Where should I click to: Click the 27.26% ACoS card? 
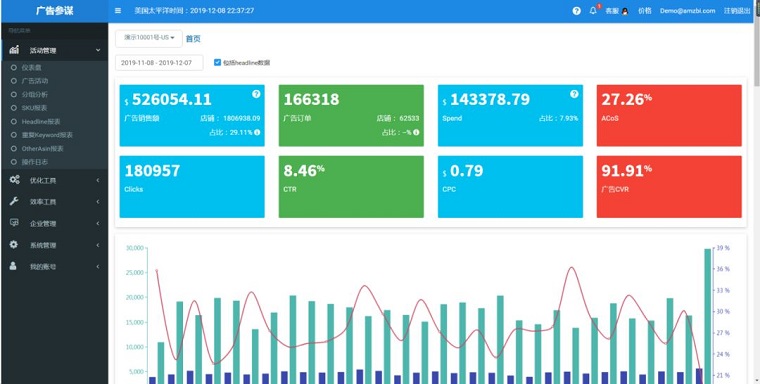669,115
